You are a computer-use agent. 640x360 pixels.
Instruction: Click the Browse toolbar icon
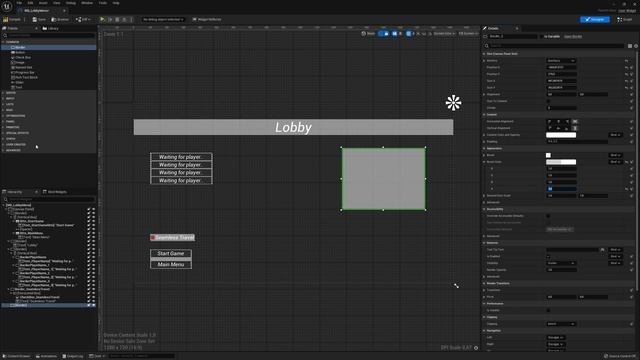pos(60,19)
